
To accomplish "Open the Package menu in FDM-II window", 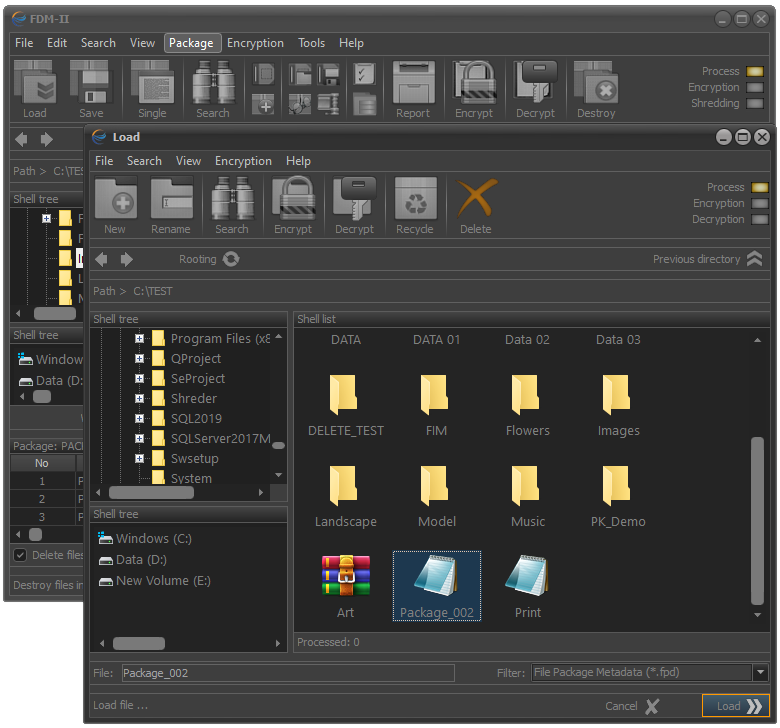I will (x=192, y=43).
